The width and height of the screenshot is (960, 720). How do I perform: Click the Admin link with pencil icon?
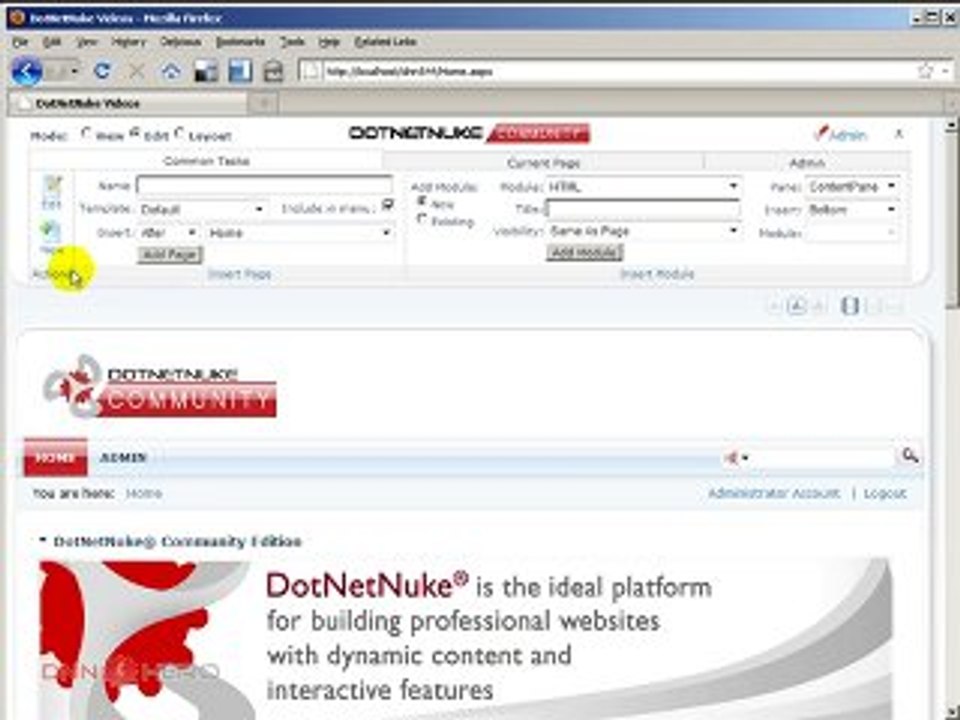coord(841,134)
